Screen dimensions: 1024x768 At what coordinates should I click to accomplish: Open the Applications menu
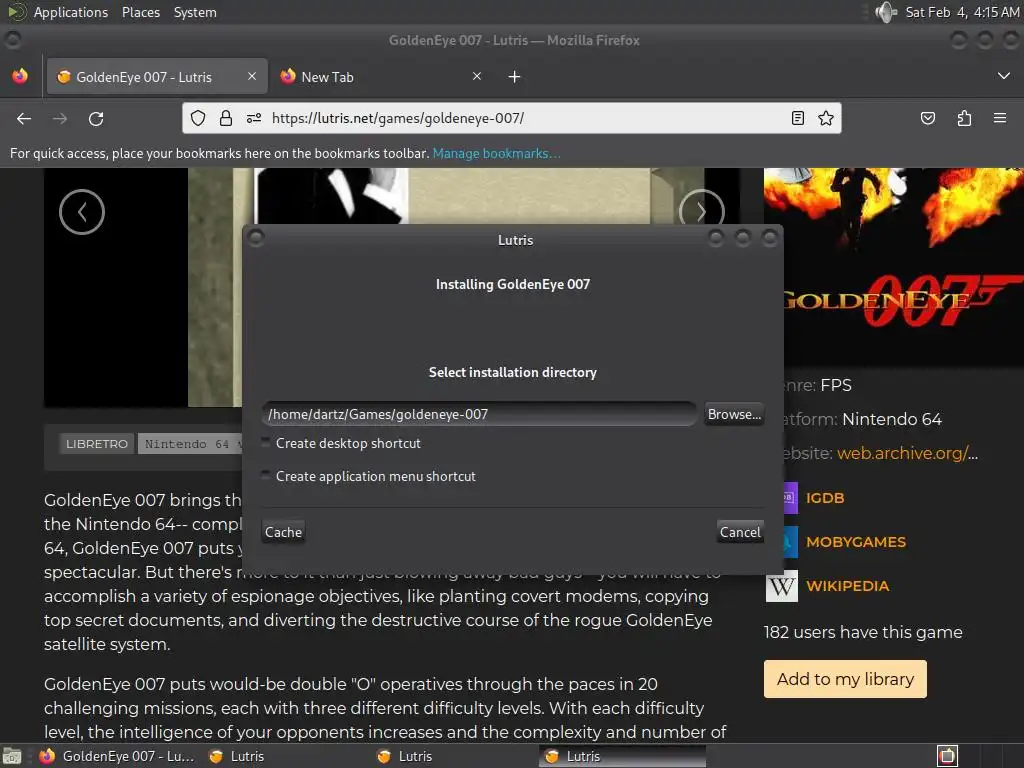(x=71, y=12)
